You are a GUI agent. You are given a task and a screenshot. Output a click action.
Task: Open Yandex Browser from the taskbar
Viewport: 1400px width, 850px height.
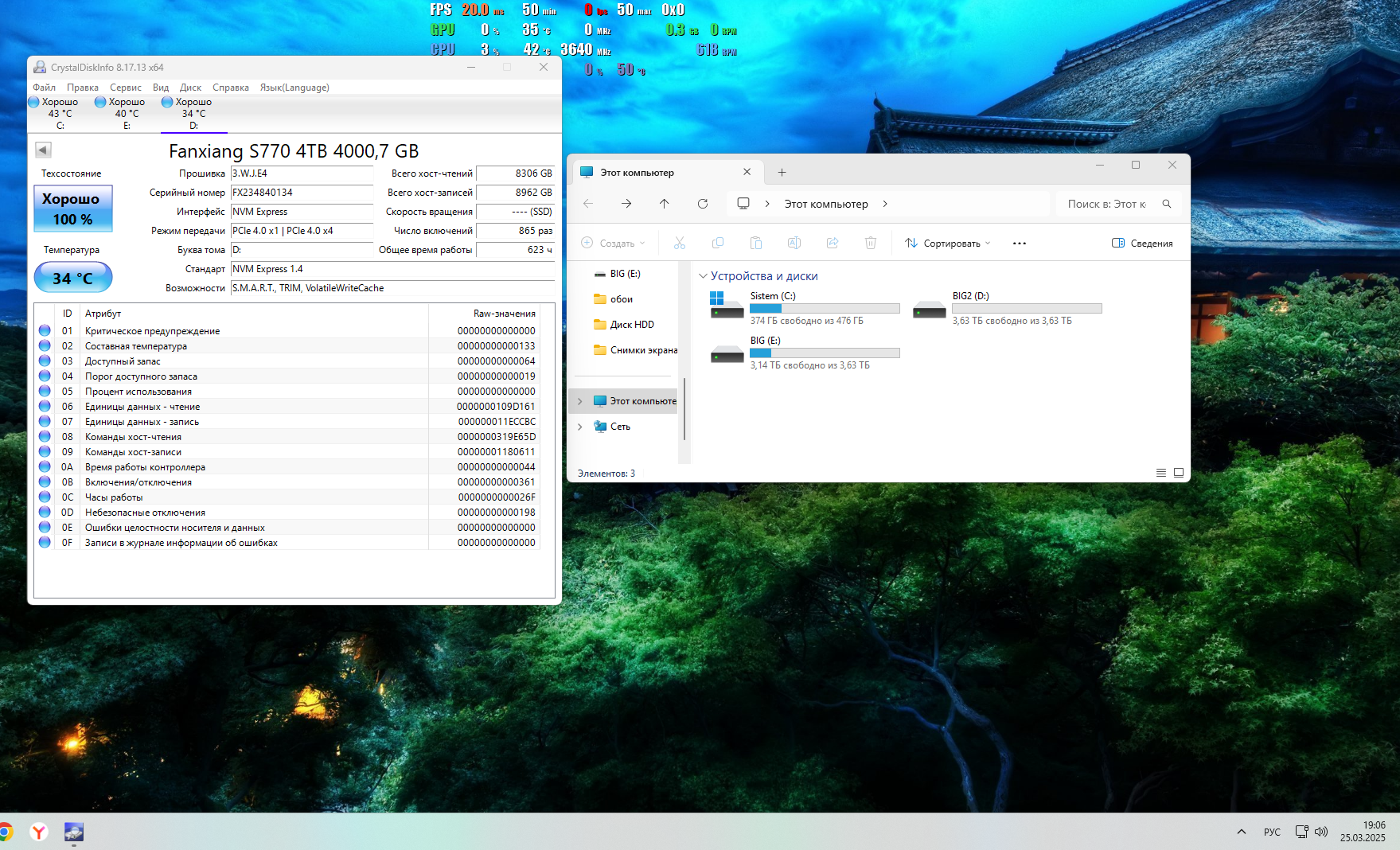pos(39,832)
